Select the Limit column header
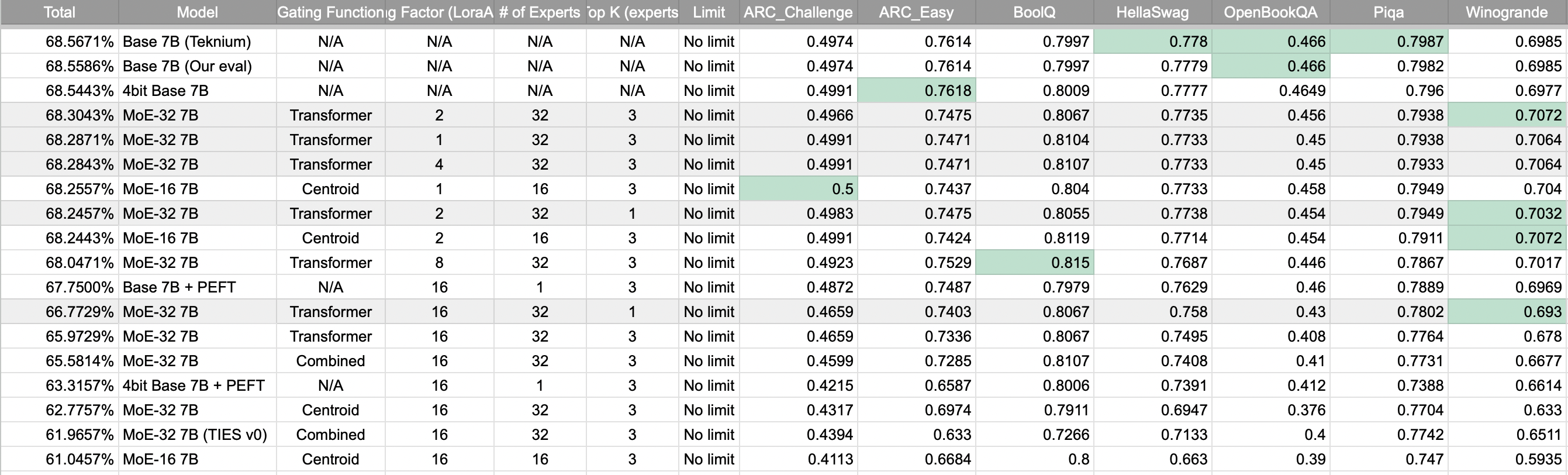 click(709, 12)
